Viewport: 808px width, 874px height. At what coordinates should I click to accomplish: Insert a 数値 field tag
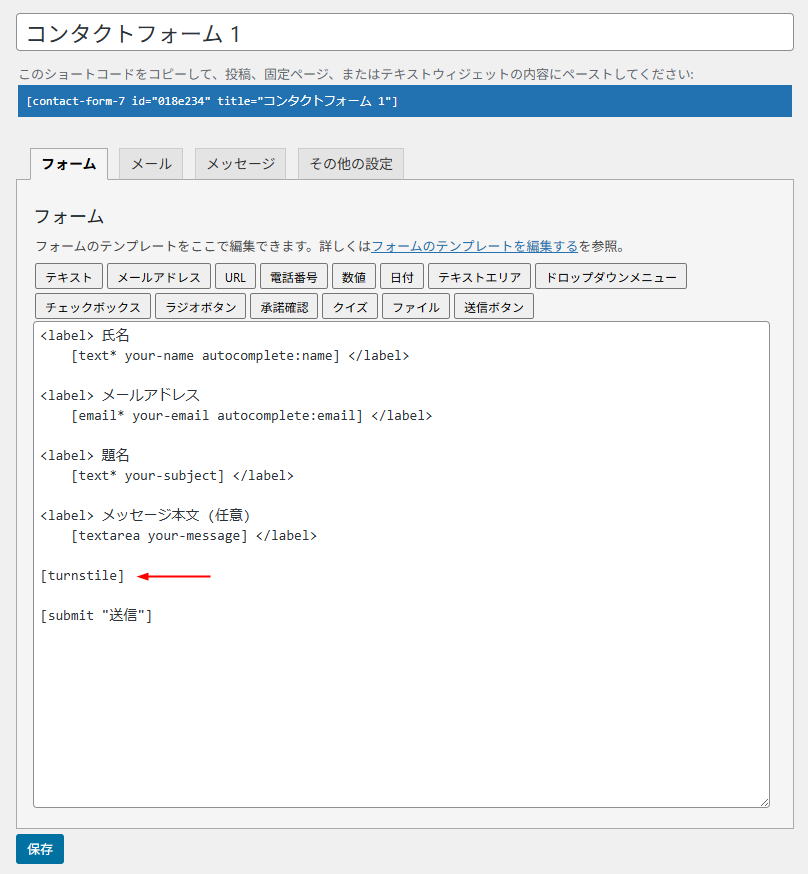tap(354, 276)
